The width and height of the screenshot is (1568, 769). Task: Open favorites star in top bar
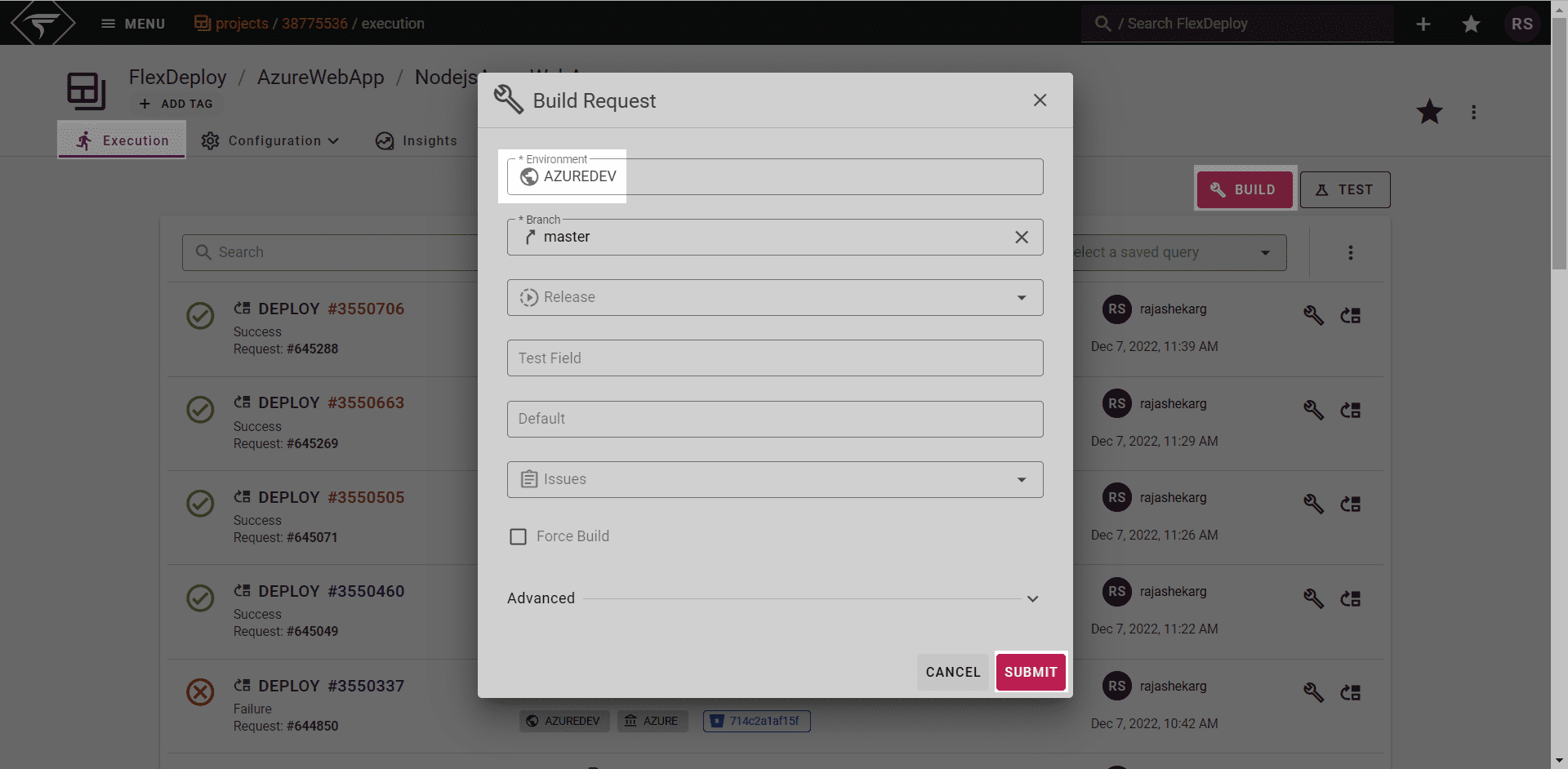[x=1472, y=24]
